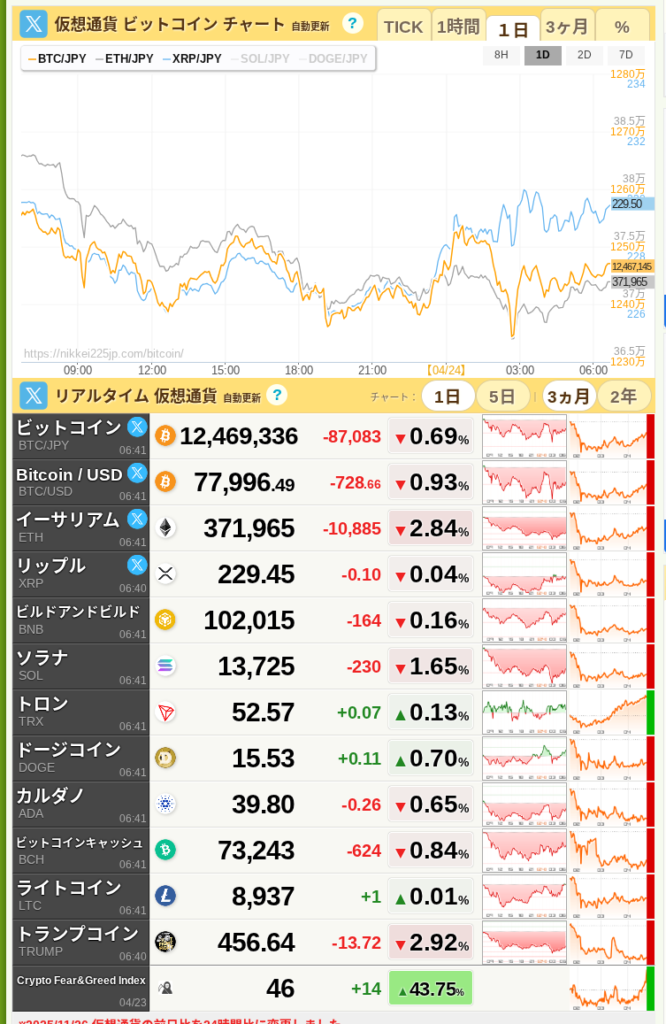Click the help question mark above chart
The image size is (666, 1024).
tap(352, 24)
